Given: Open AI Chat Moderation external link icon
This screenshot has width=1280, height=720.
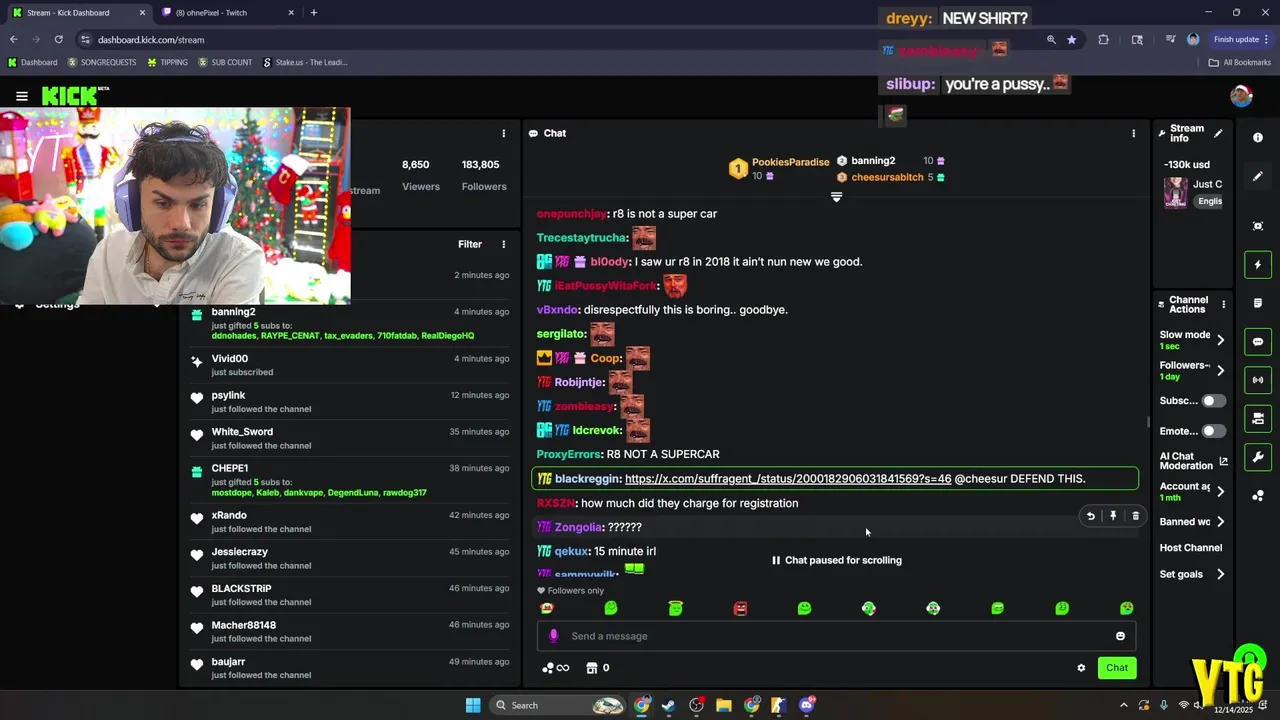Looking at the screenshot, I should 1223,461.
